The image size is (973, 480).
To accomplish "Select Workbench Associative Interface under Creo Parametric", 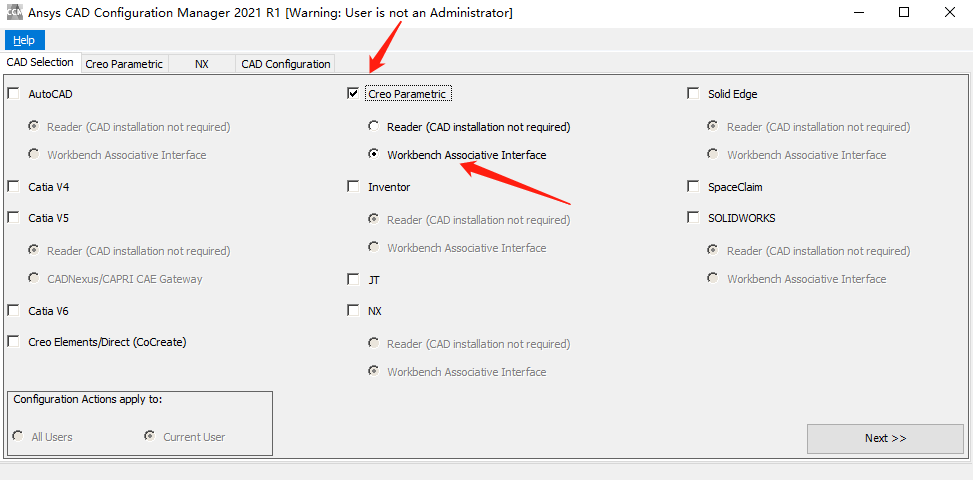I will pos(374,154).
